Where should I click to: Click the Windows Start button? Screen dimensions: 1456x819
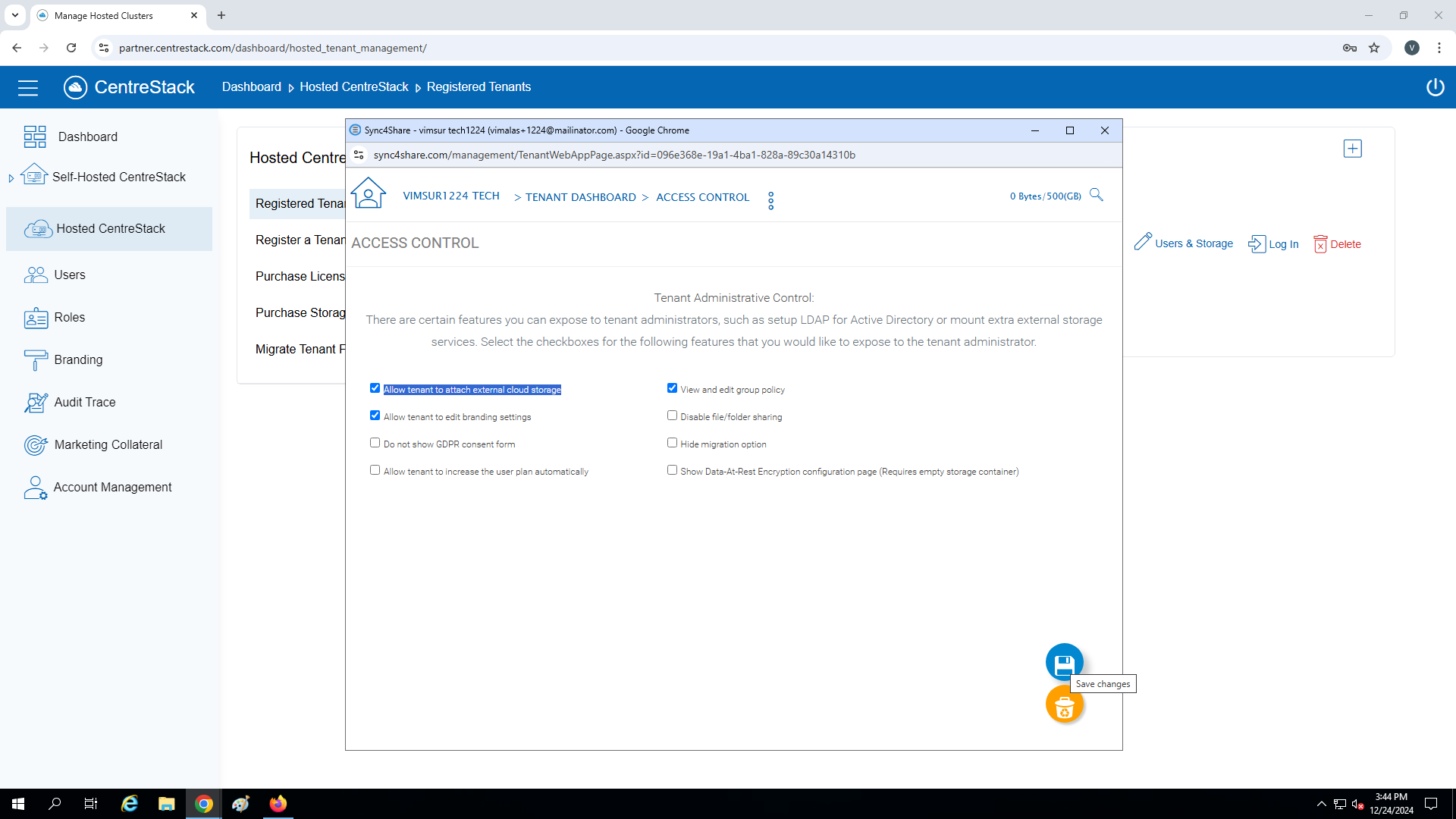click(18, 804)
